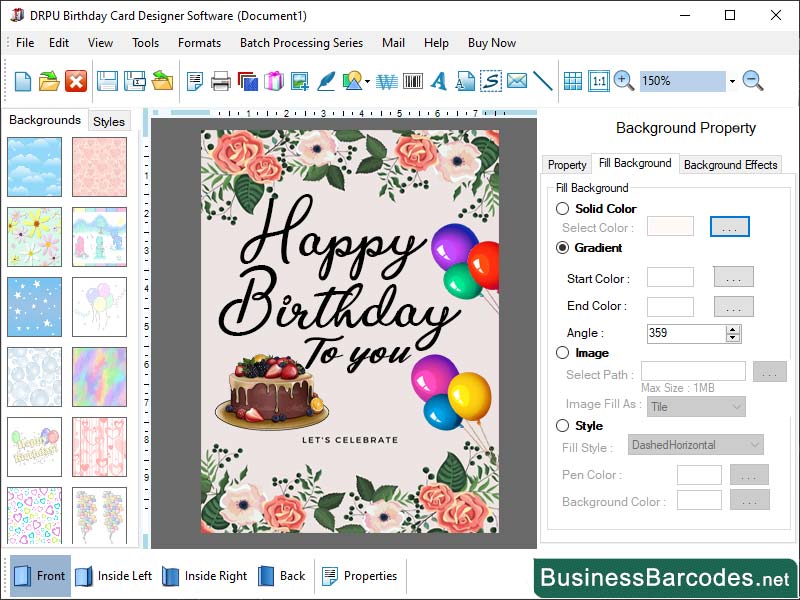800x600 pixels.
Task: Click the 1:1 zoom icon
Action: (x=598, y=82)
